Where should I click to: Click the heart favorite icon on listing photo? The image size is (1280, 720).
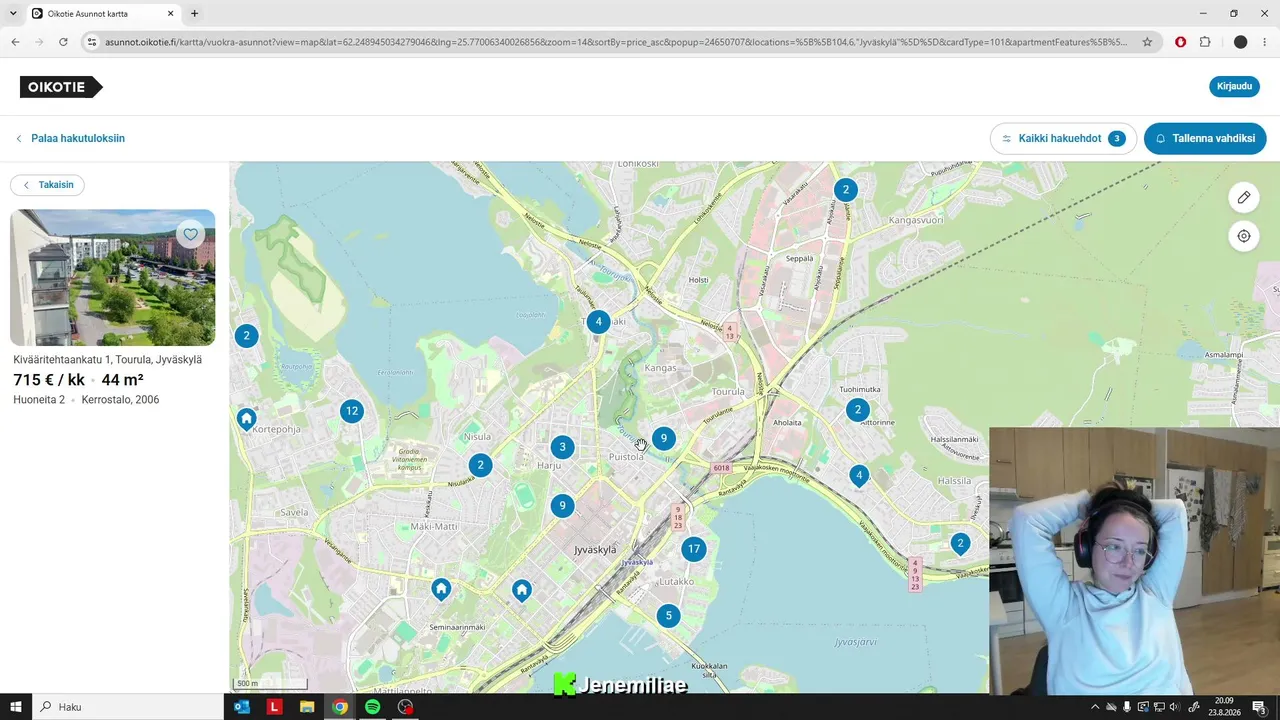pyautogui.click(x=191, y=234)
